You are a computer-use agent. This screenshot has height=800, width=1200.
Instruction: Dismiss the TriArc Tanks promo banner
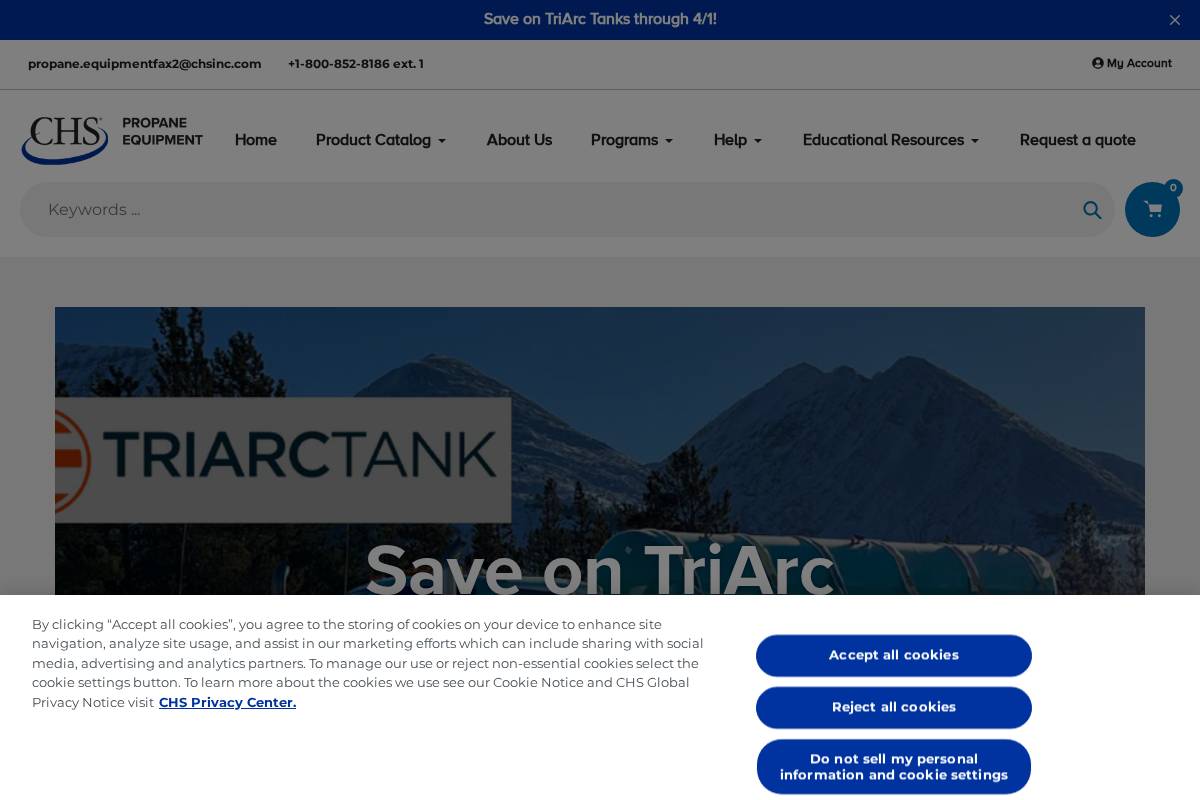pos(1175,20)
